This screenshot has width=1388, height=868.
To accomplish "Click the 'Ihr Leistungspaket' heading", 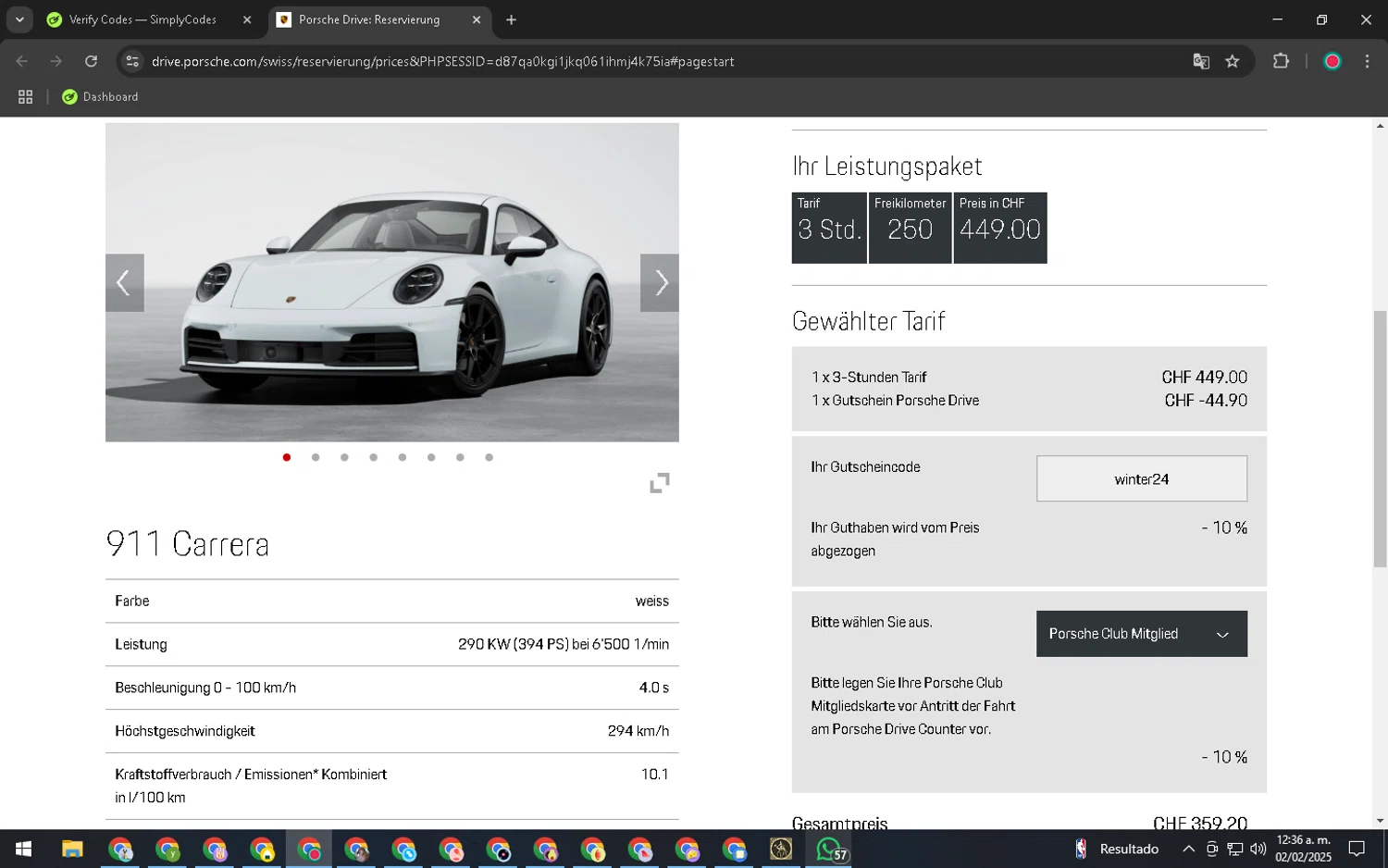I will (886, 167).
